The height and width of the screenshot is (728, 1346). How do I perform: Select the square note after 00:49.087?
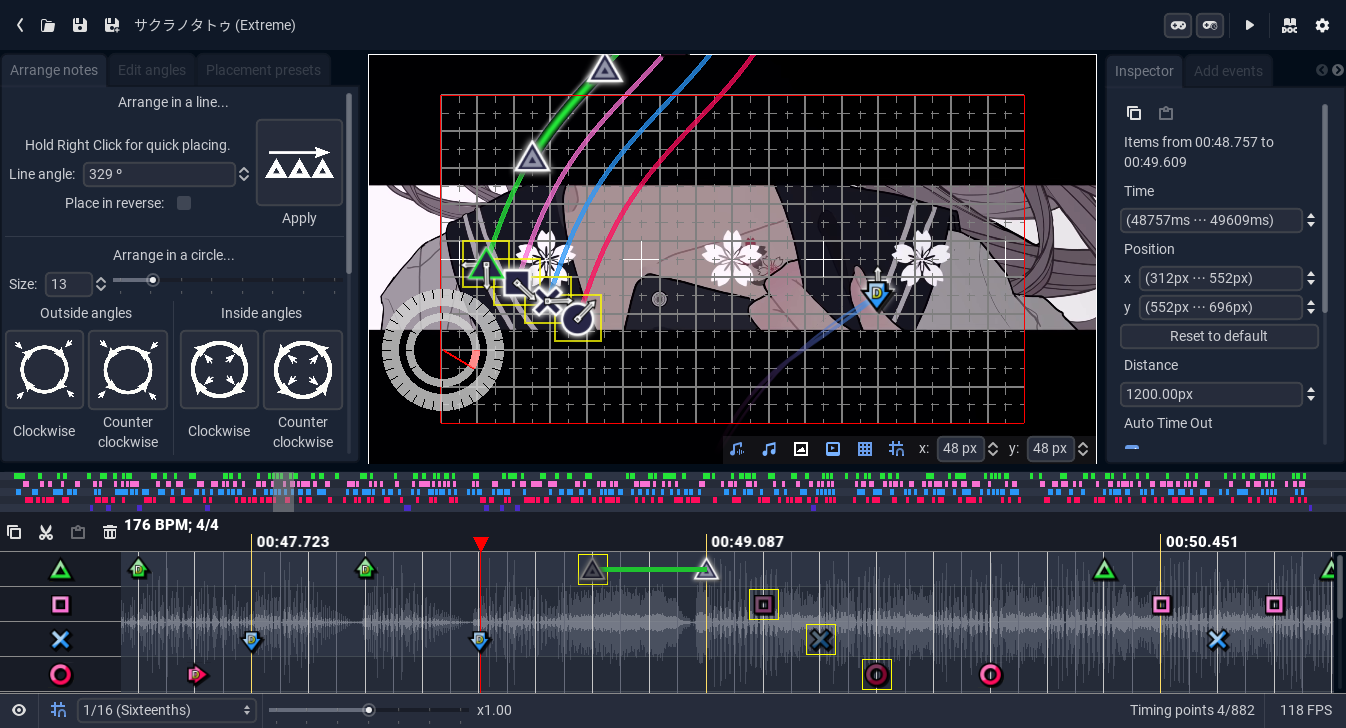pos(764,604)
